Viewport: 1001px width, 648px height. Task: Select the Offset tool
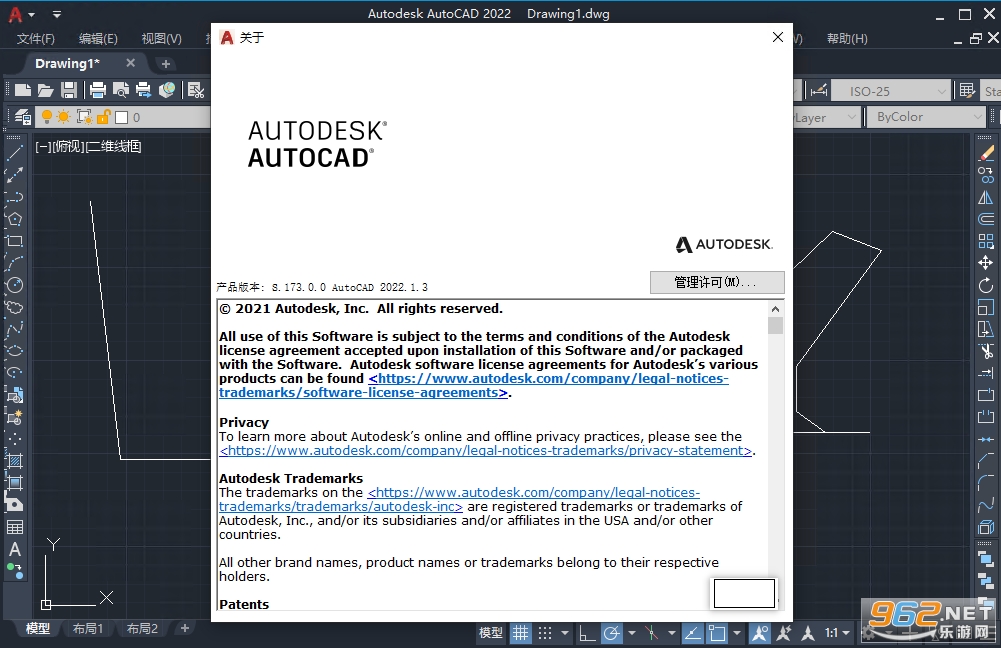986,219
